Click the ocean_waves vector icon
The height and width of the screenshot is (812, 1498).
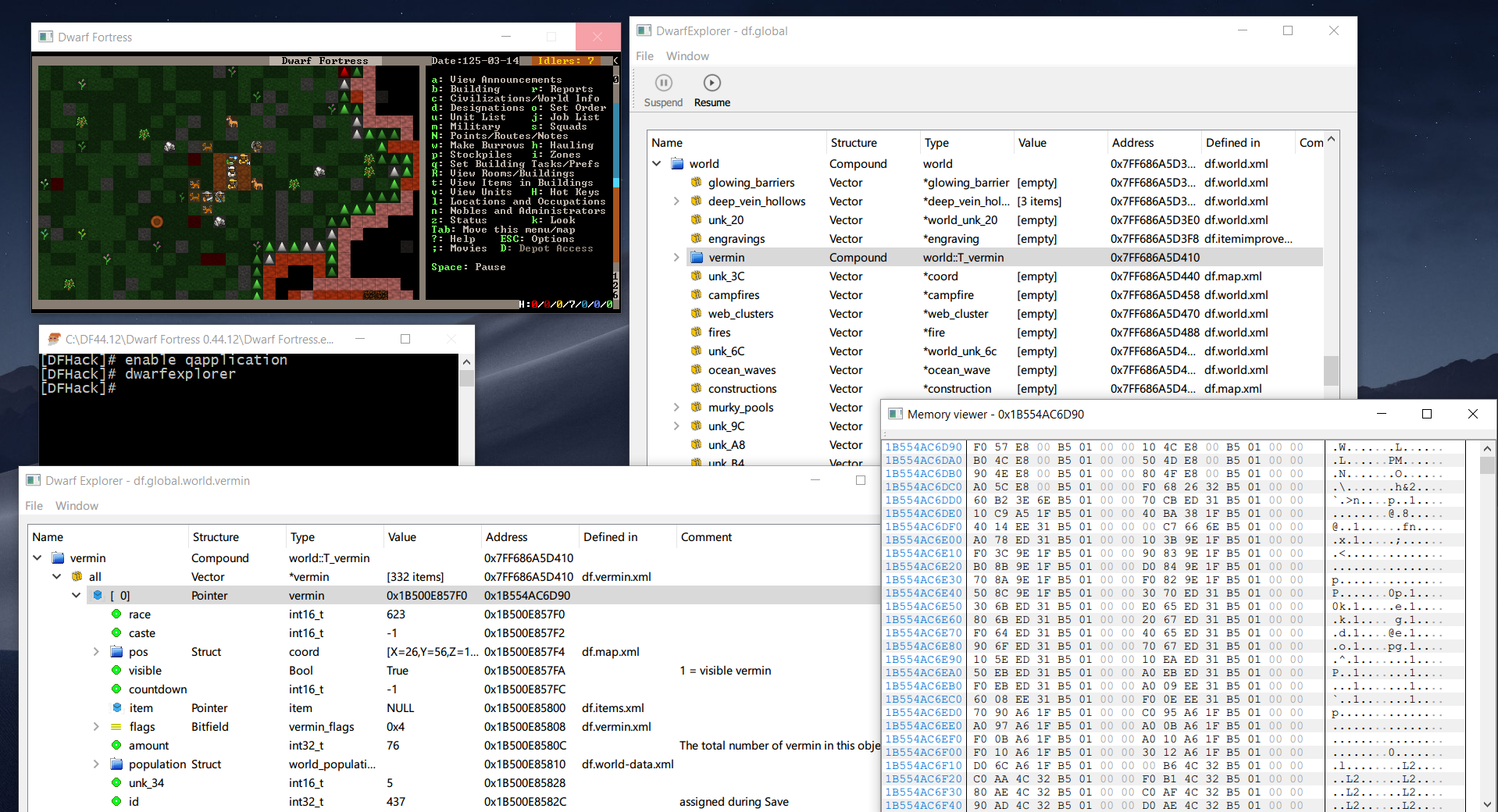pos(696,370)
